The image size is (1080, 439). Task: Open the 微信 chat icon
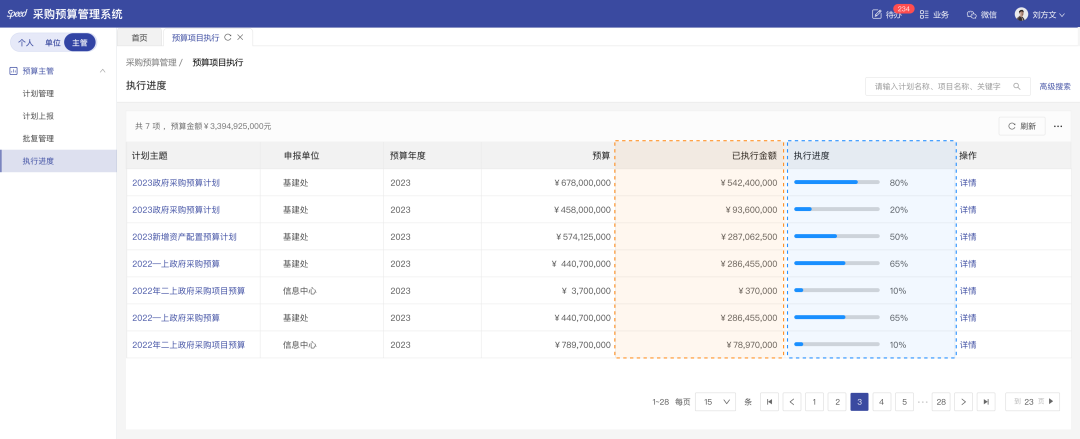pyautogui.click(x=972, y=14)
